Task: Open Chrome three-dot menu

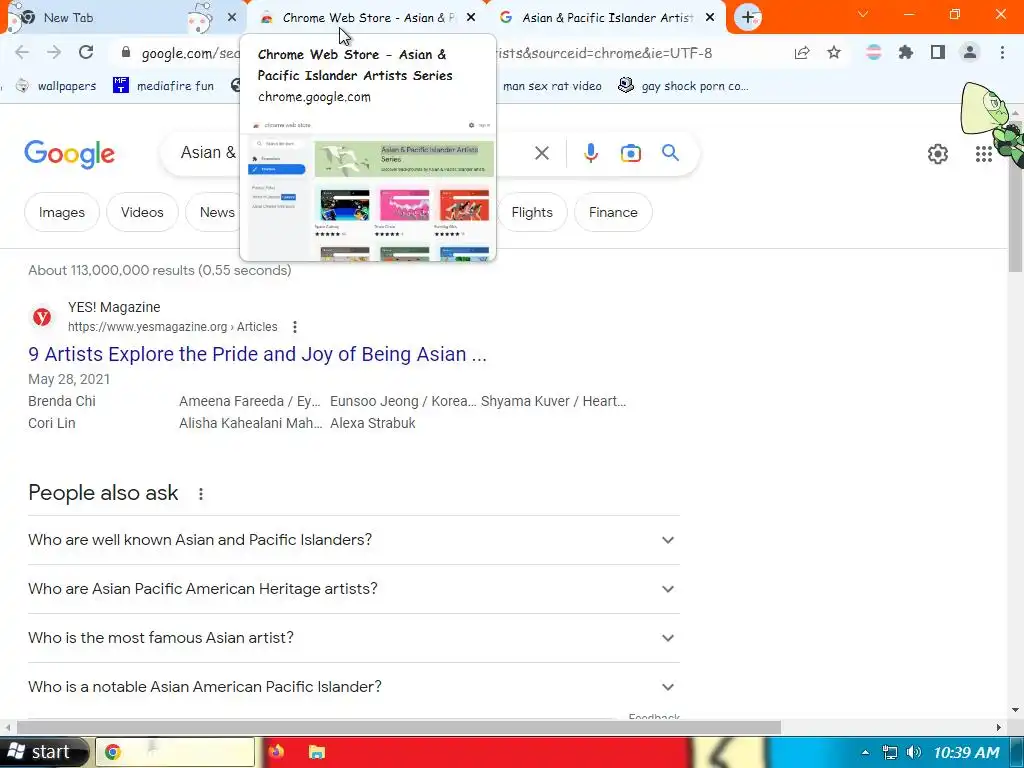Action: point(1002,53)
